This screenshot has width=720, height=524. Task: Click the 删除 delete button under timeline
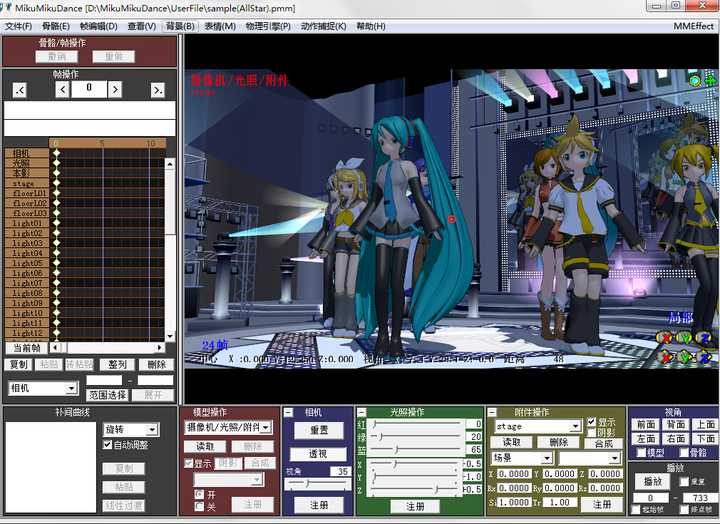[156, 365]
